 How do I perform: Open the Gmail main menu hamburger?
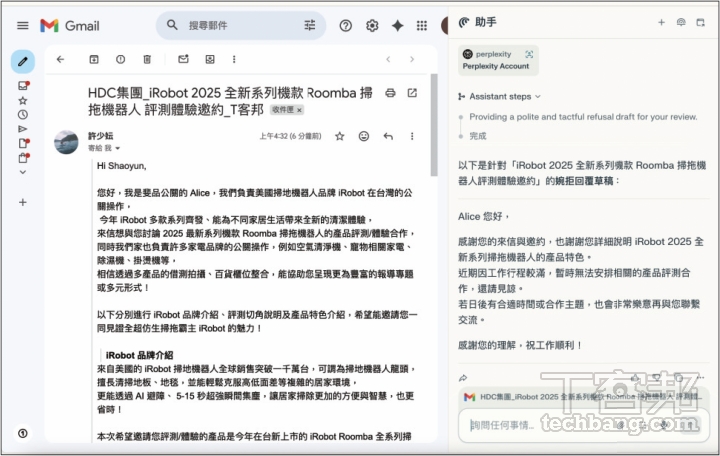22,26
